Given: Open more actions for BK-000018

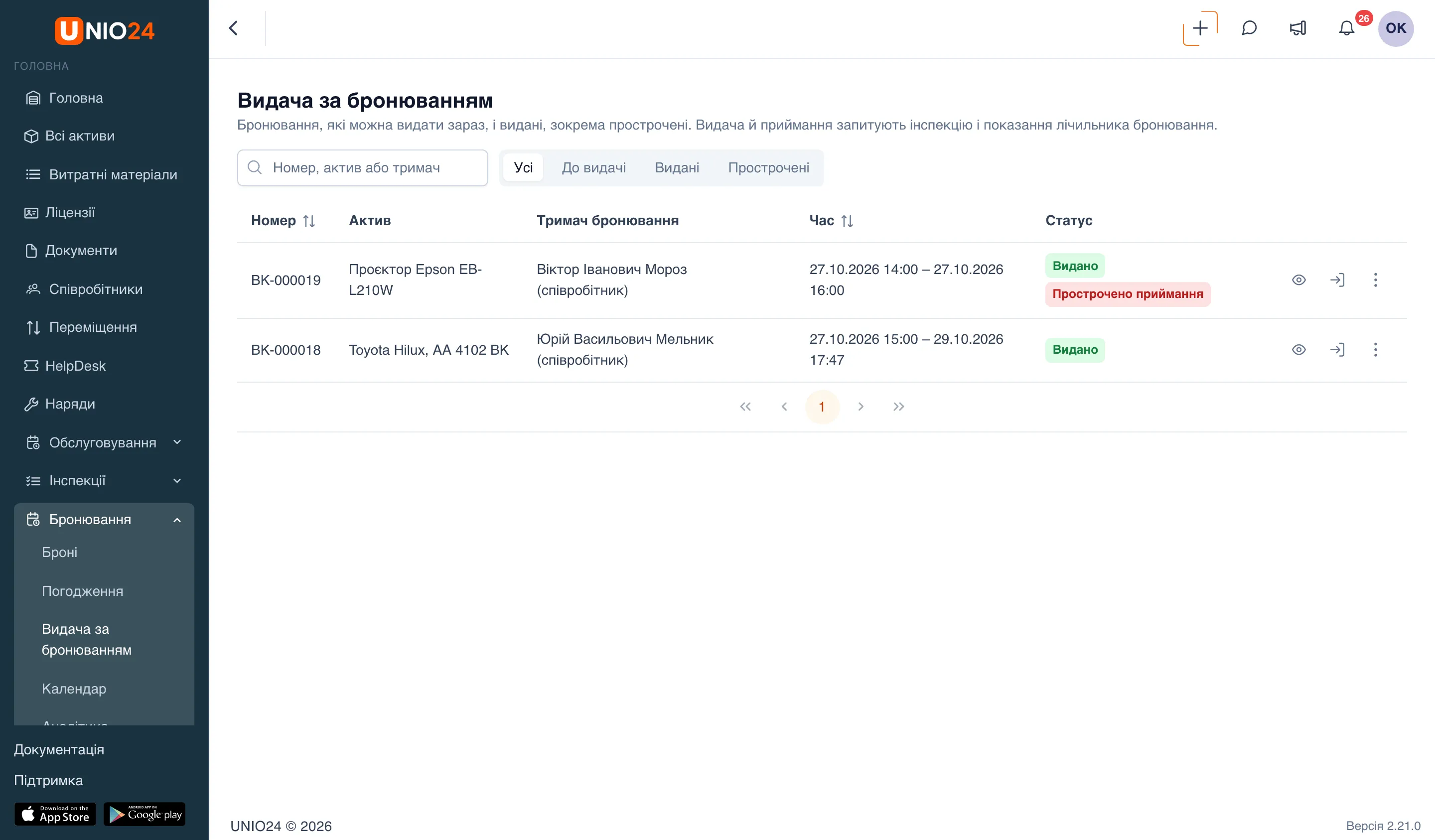Looking at the screenshot, I should 1375,350.
